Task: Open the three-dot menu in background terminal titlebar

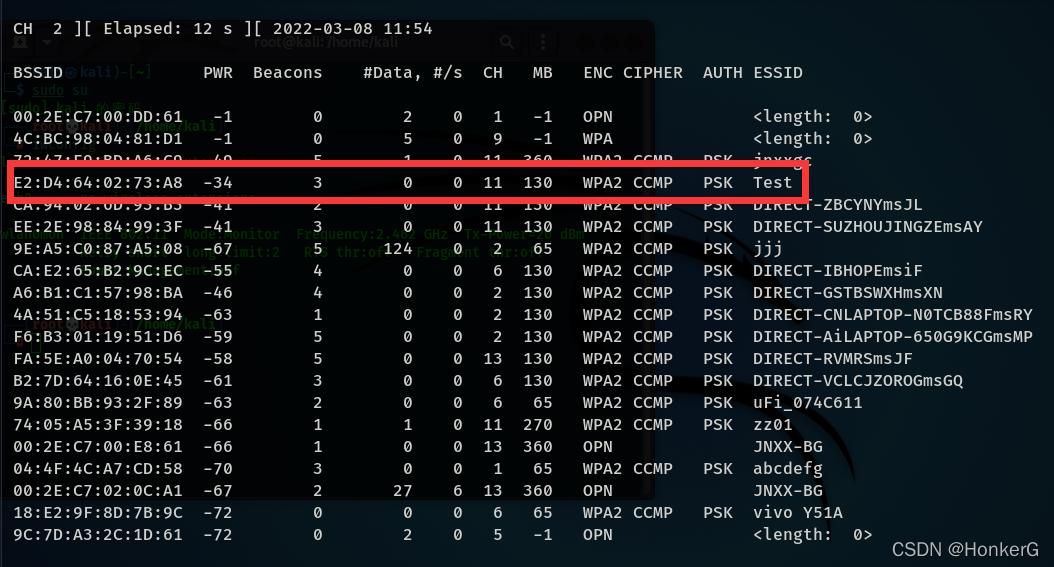Action: pos(542,43)
